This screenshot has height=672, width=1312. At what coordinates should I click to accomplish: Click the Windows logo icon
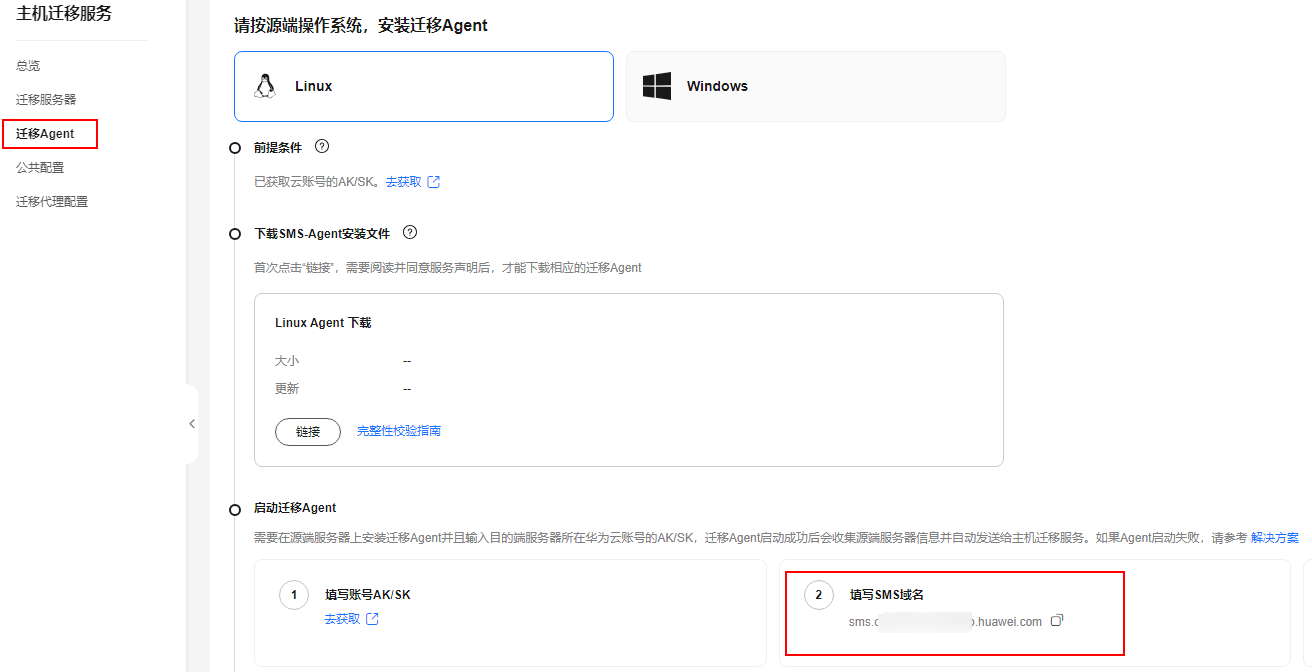tap(657, 86)
